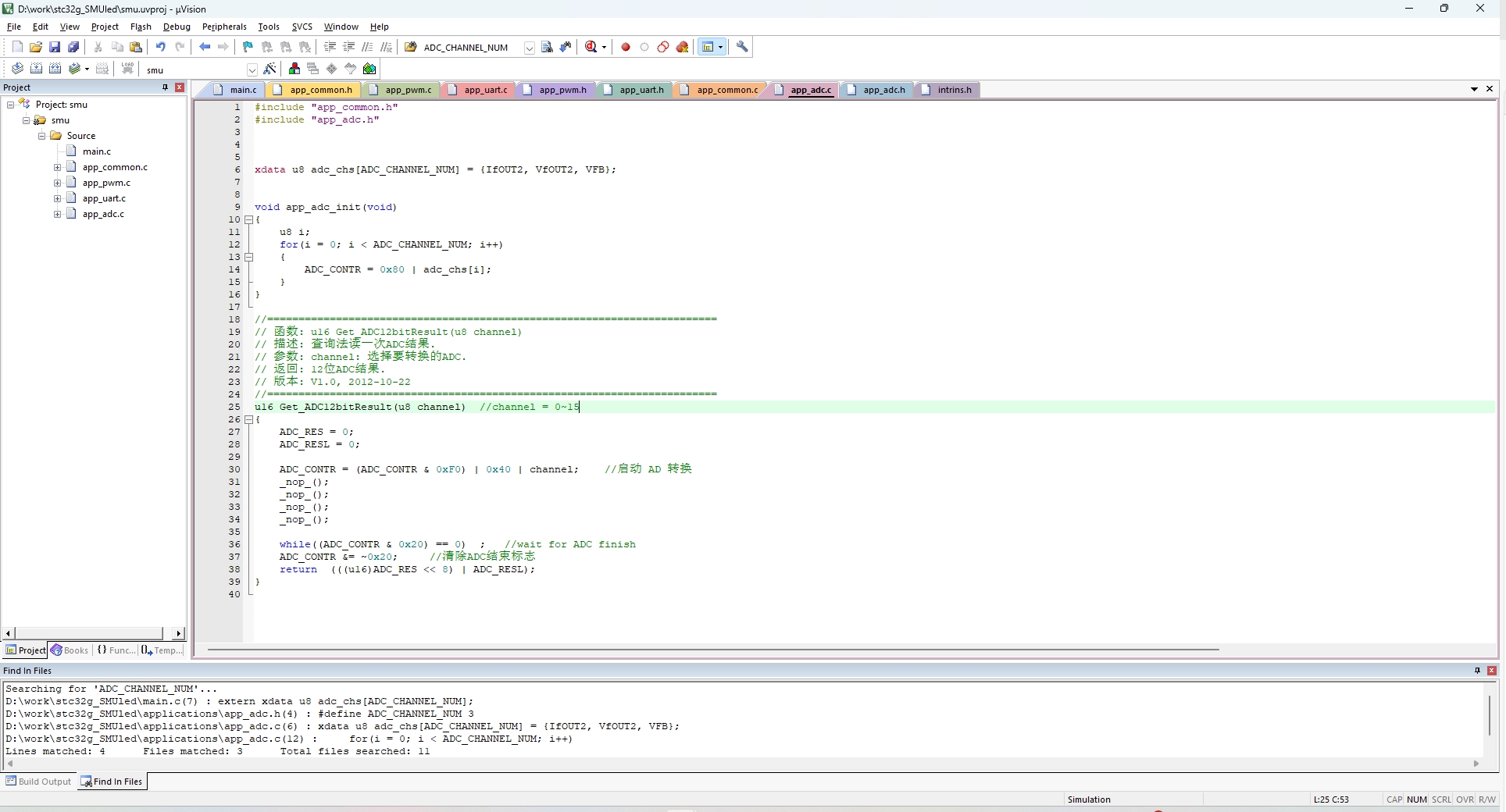Insert a breakpoint with the red dot icon
This screenshot has height=812, width=1506.
[626, 47]
